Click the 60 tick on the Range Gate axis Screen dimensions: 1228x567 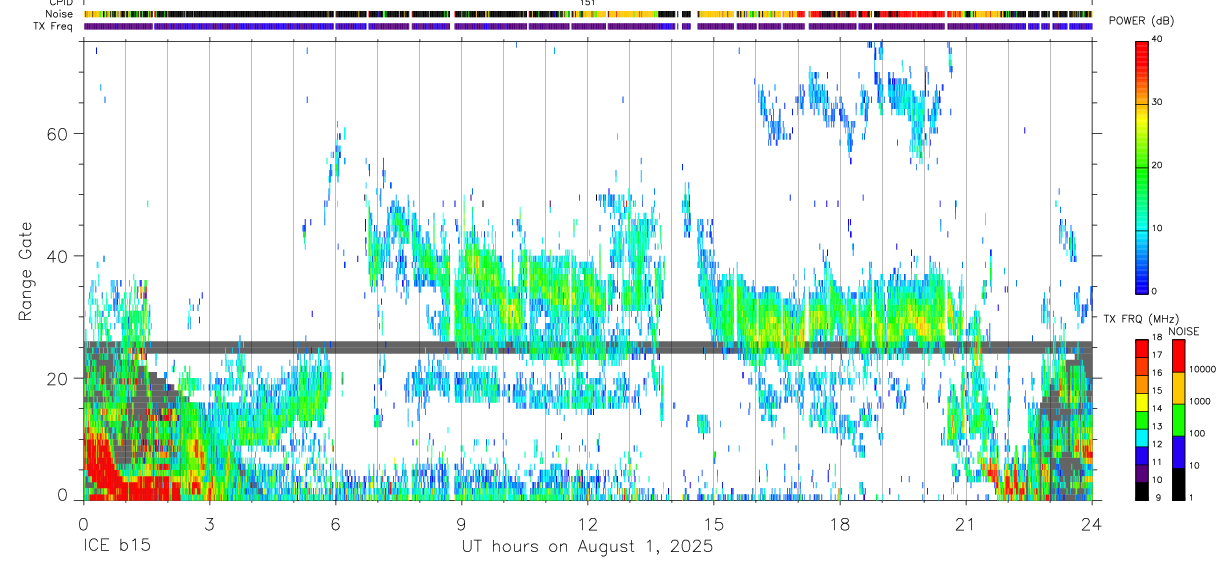59,134
